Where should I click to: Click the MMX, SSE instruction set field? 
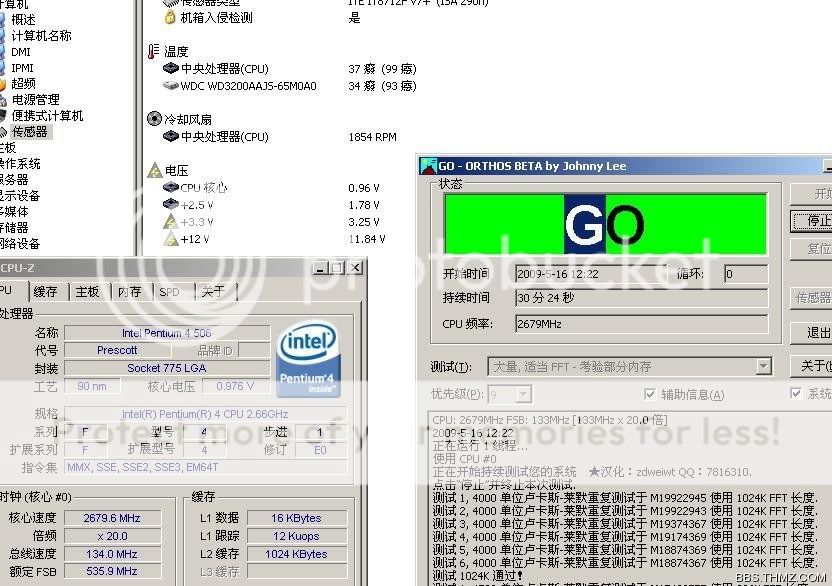coord(205,467)
